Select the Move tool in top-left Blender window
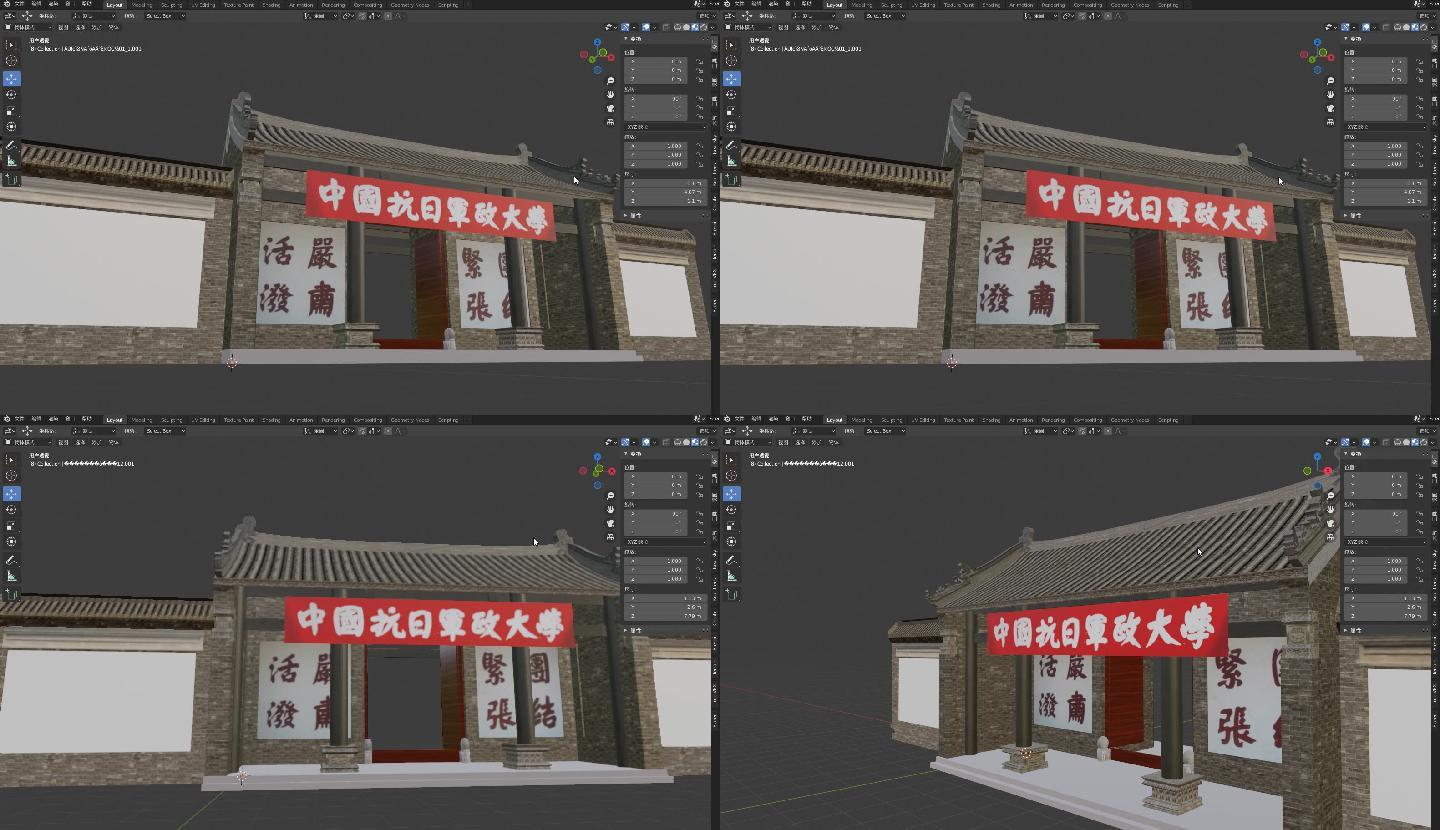Viewport: 1440px width, 830px height. coord(11,78)
